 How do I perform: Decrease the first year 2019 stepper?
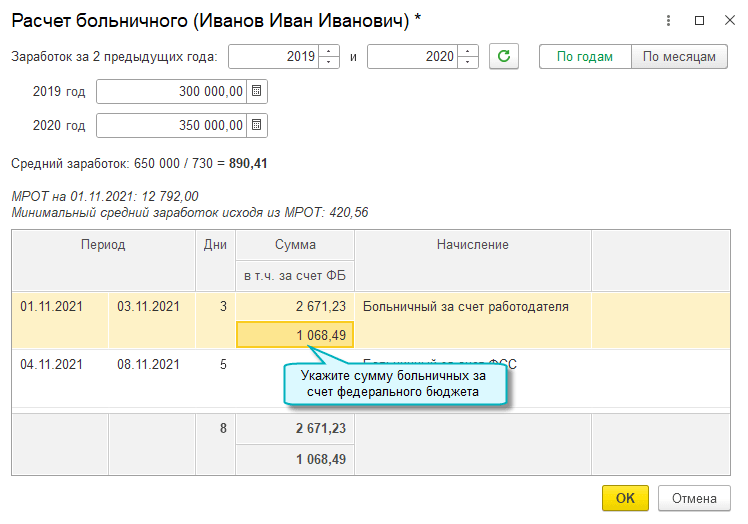329,63
